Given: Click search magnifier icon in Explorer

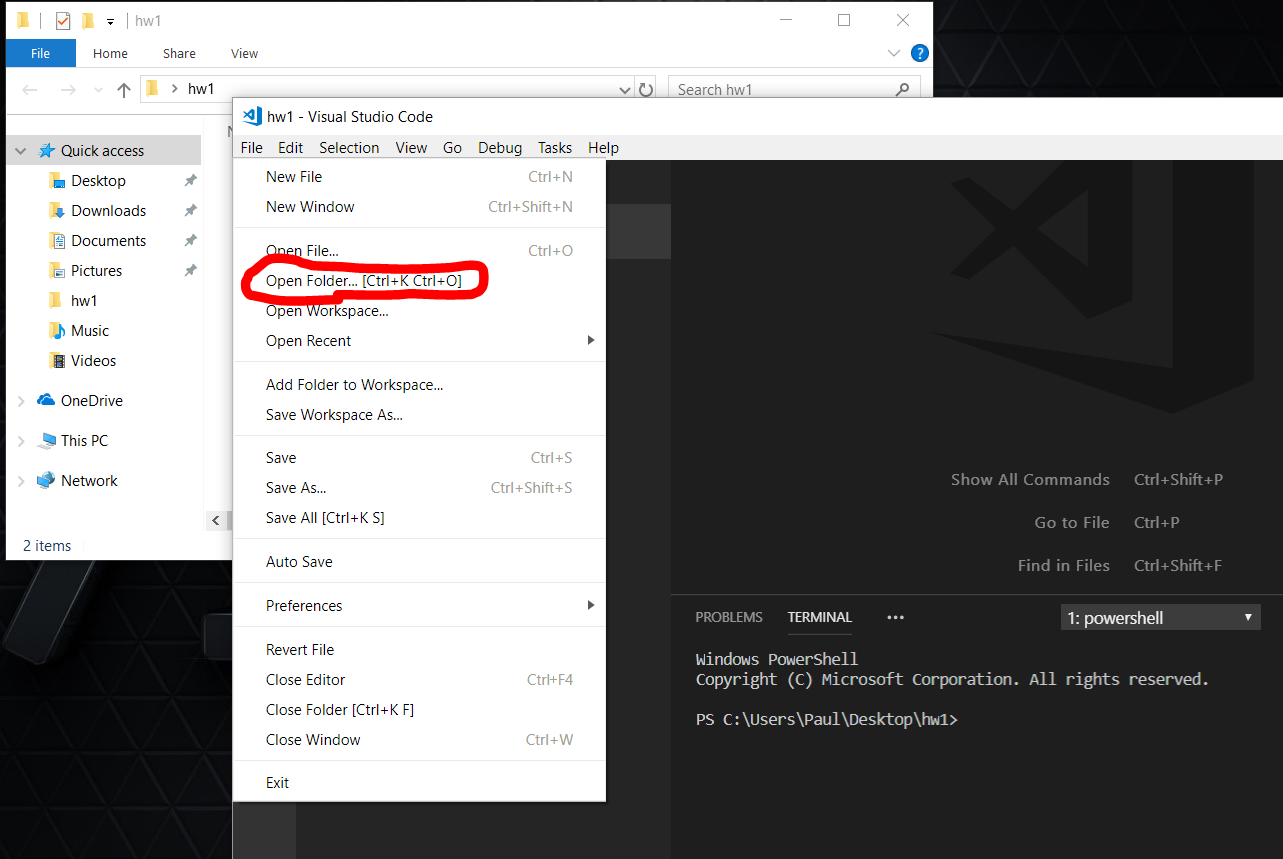Looking at the screenshot, I should pos(902,89).
